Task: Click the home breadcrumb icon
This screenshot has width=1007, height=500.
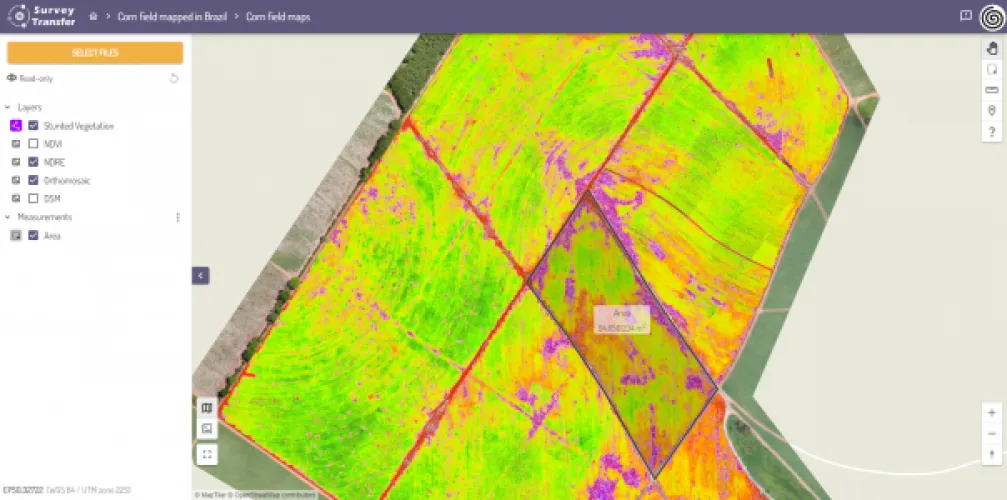Action: (93, 16)
